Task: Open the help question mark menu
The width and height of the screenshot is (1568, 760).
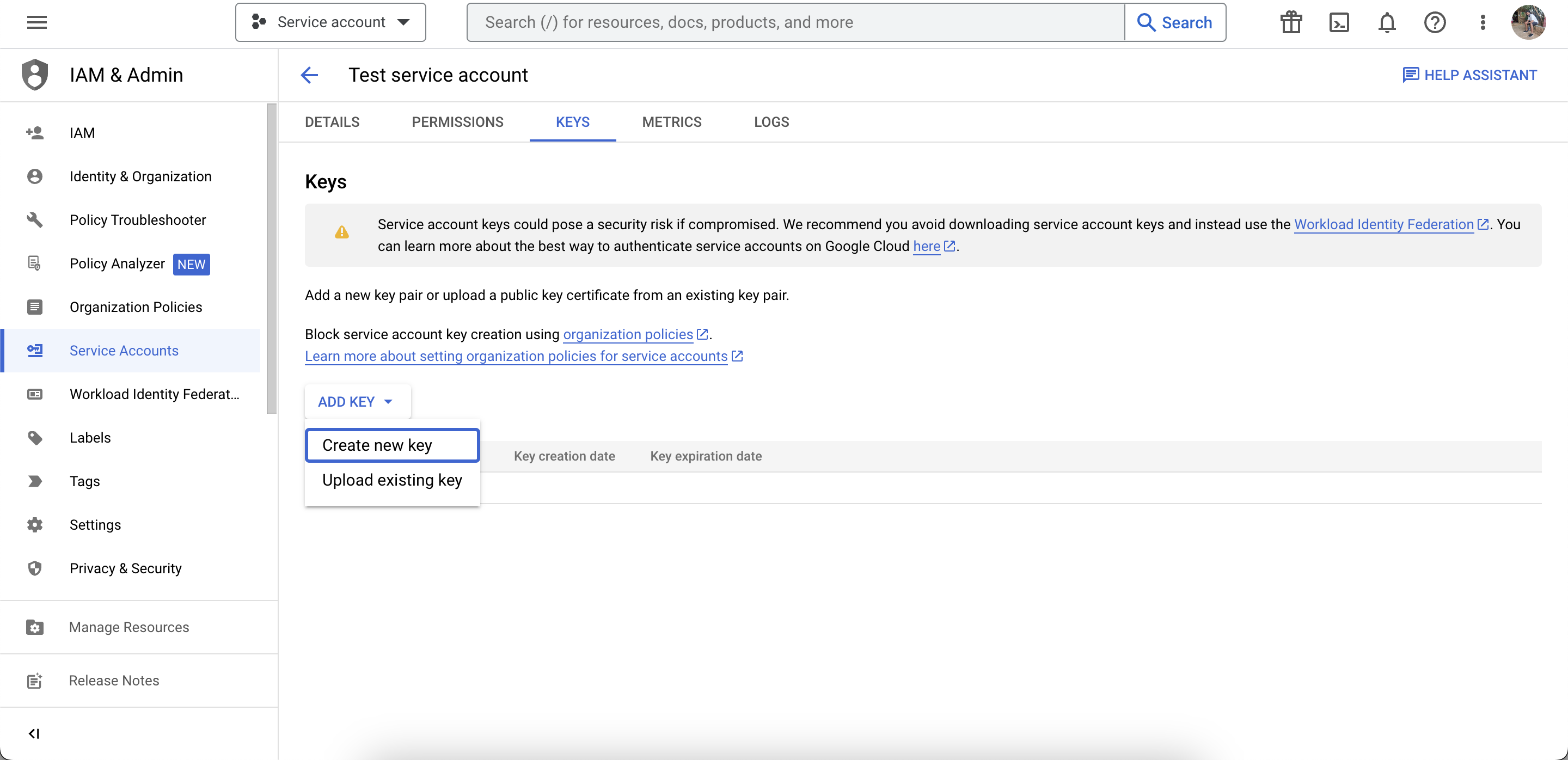Action: [1435, 22]
